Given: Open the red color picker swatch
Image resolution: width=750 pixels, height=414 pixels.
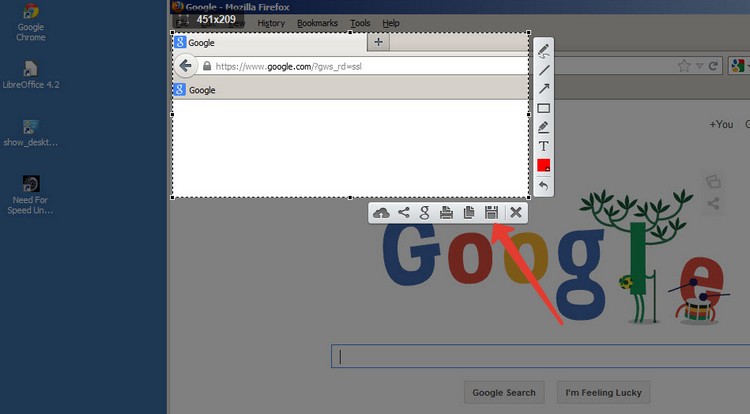Looking at the screenshot, I should coord(543,165).
